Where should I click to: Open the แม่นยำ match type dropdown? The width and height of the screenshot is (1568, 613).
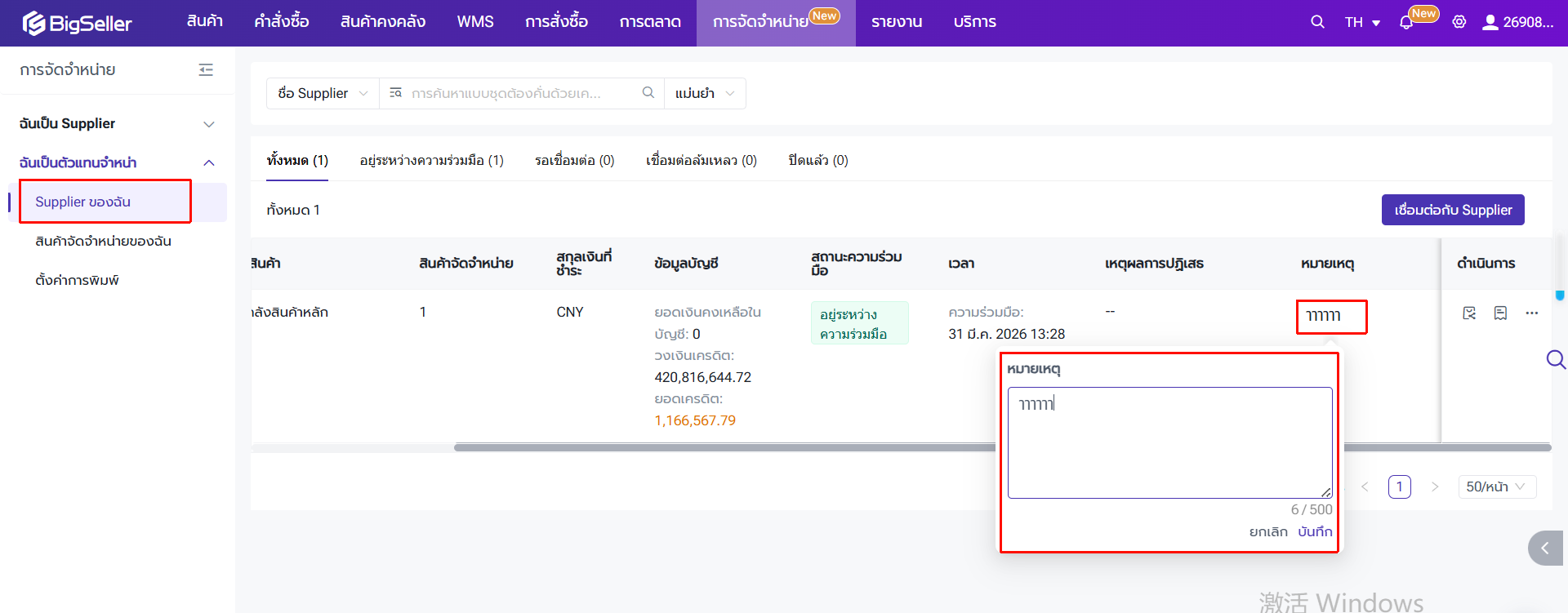(704, 93)
